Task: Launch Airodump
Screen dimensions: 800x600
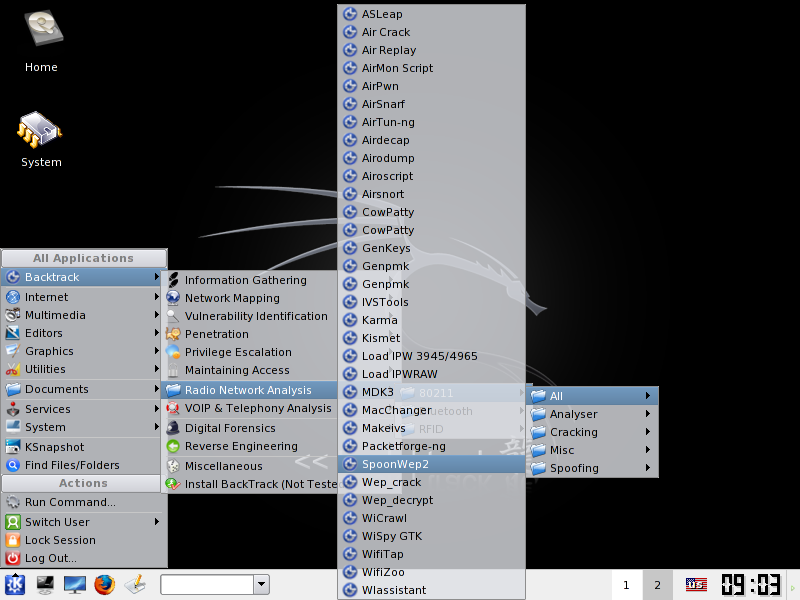Action: point(432,158)
